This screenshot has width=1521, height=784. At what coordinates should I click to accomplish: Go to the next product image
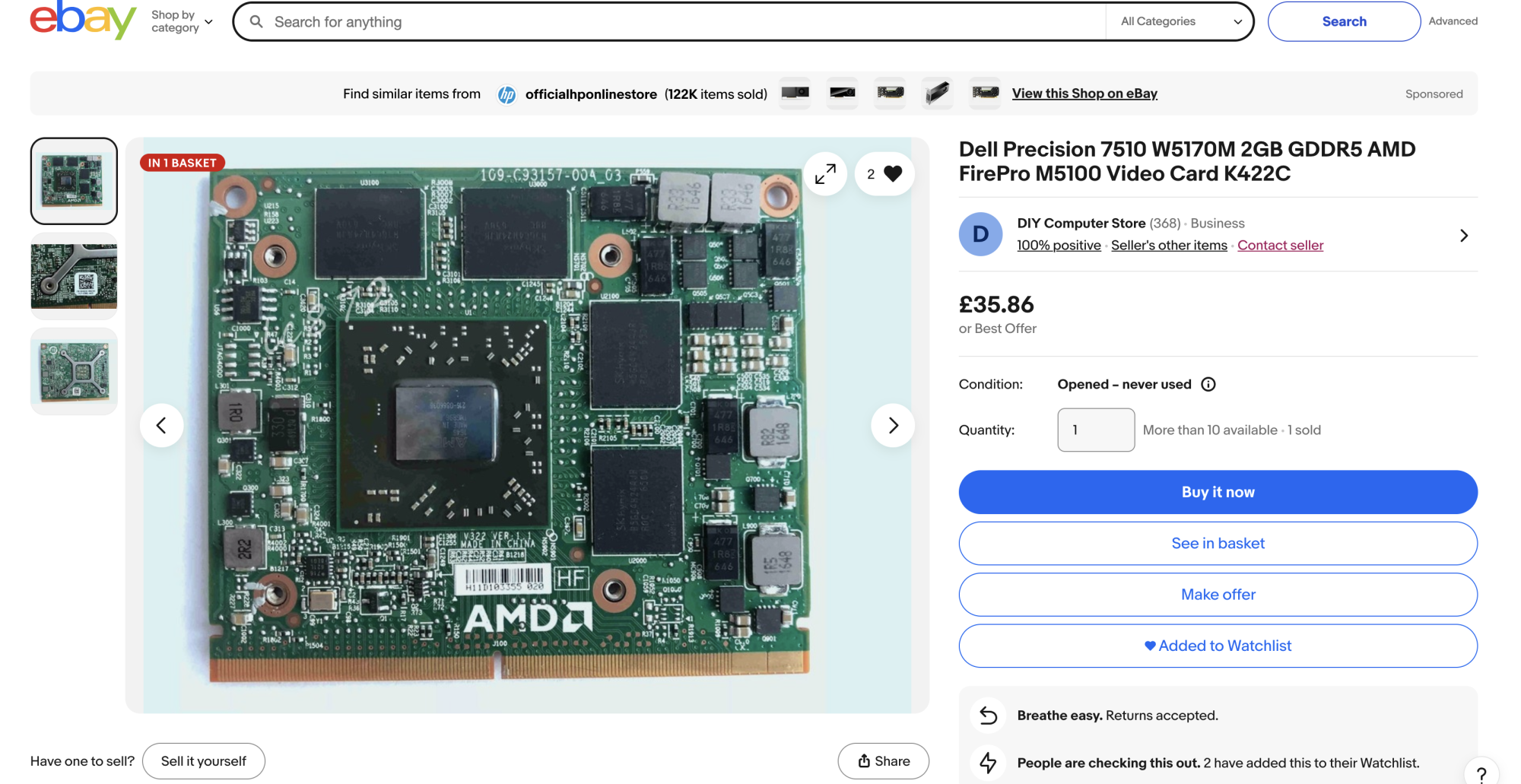(893, 425)
